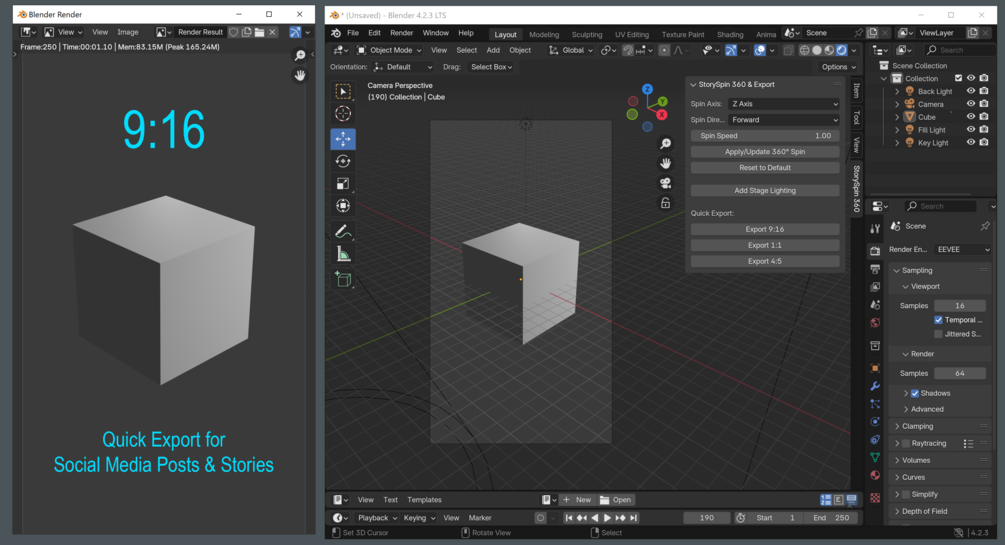Click the X axis on navigation gizmo
The height and width of the screenshot is (545, 1005).
point(661,115)
